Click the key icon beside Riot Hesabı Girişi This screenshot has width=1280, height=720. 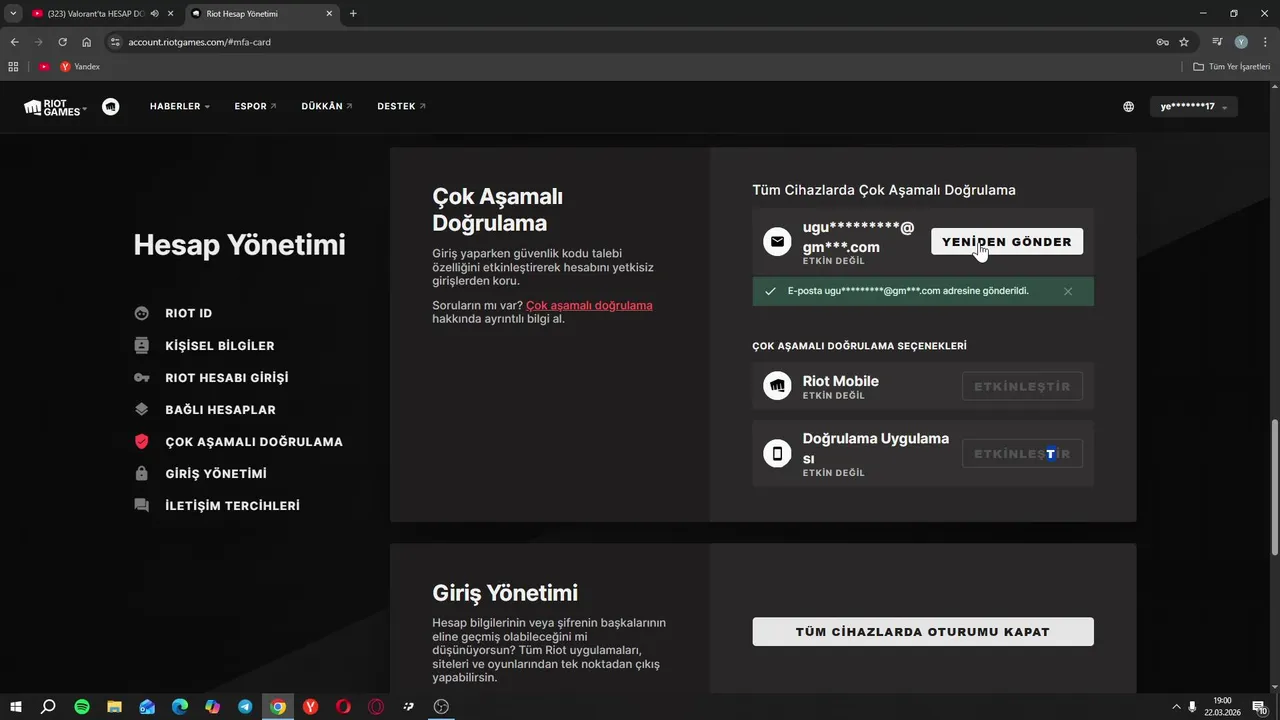[x=142, y=377]
